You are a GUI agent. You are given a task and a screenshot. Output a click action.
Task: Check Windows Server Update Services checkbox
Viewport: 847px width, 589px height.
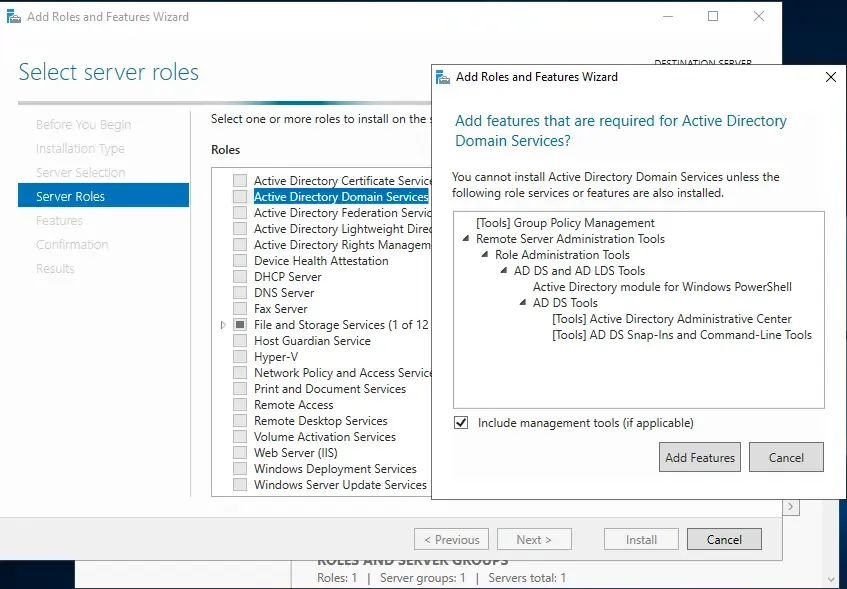click(x=240, y=485)
